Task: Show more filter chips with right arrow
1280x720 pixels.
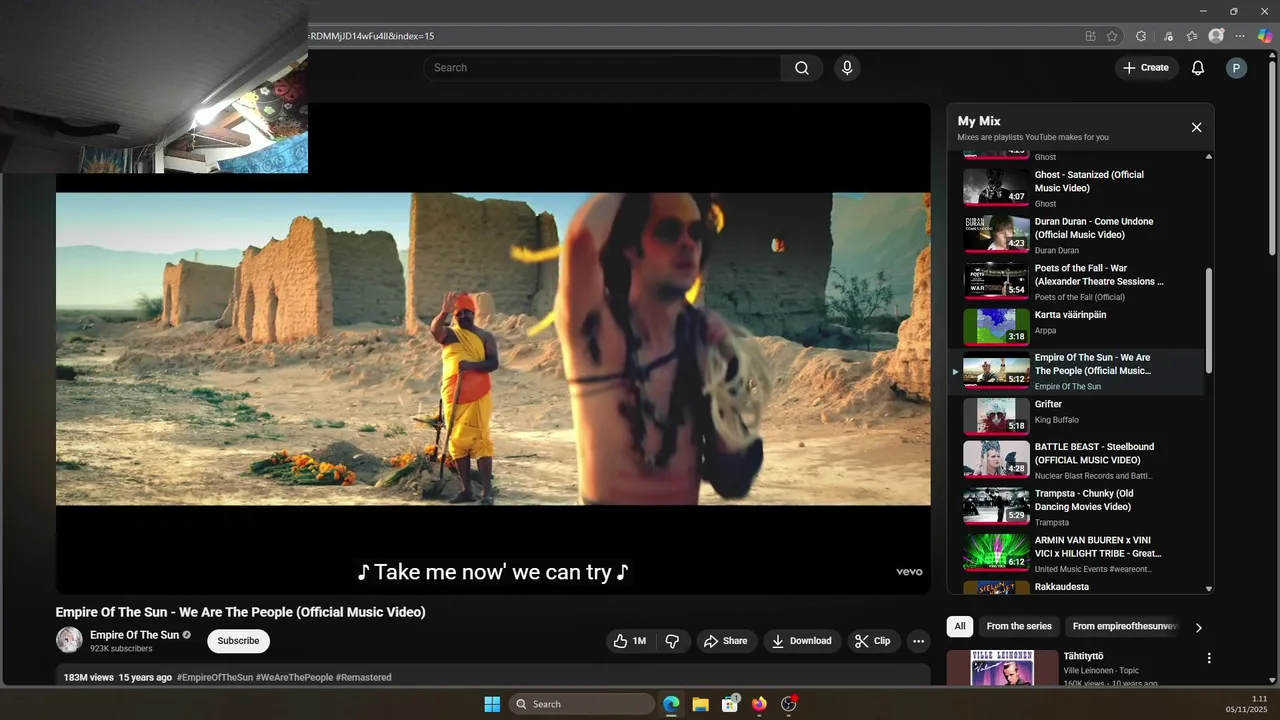Action: click(x=1198, y=627)
